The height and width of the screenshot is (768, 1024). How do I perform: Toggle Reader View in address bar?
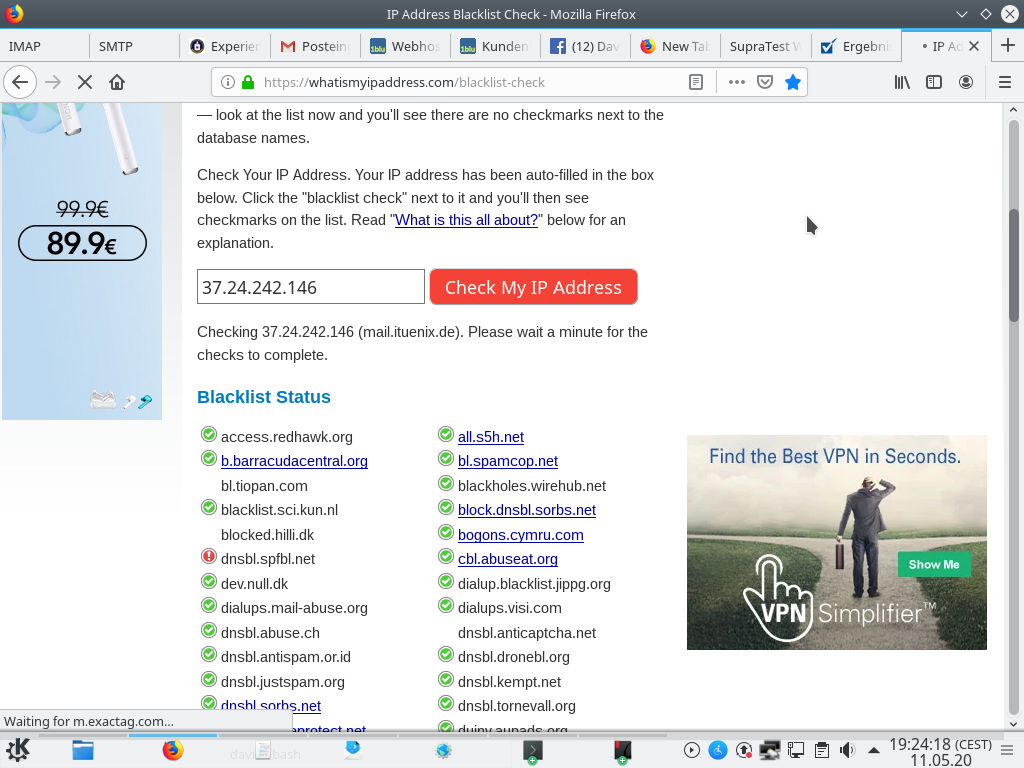tap(697, 82)
